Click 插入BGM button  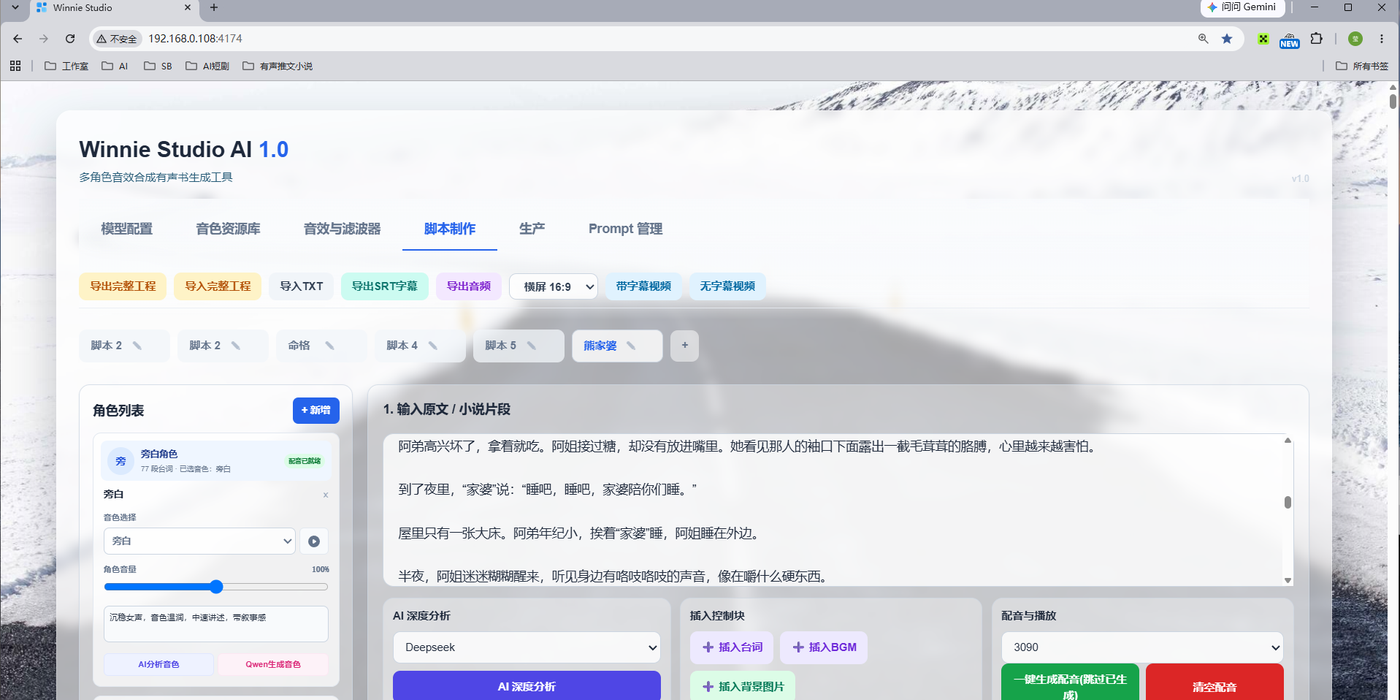pos(823,647)
